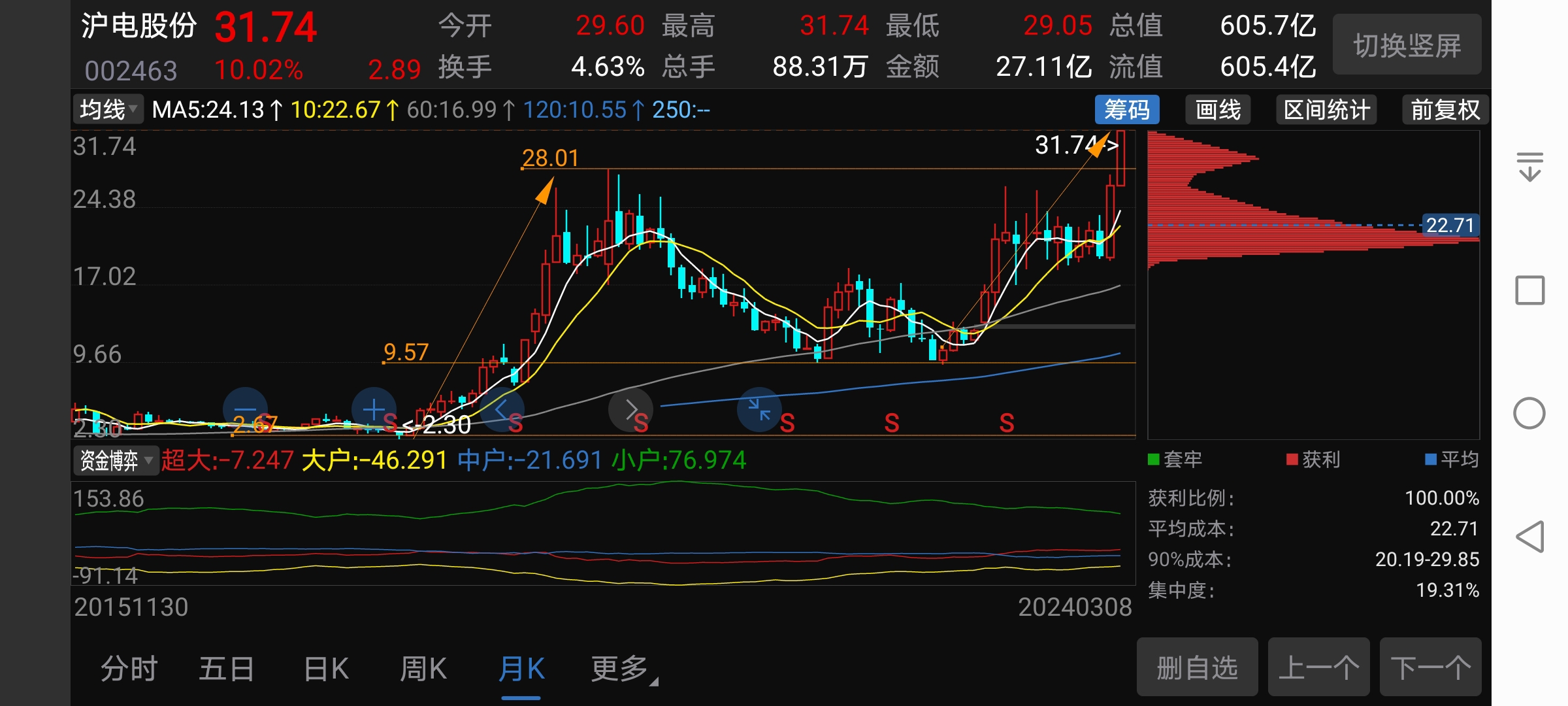1568x706 pixels.
Task: Tap the start date 20151130
Action: (x=131, y=607)
